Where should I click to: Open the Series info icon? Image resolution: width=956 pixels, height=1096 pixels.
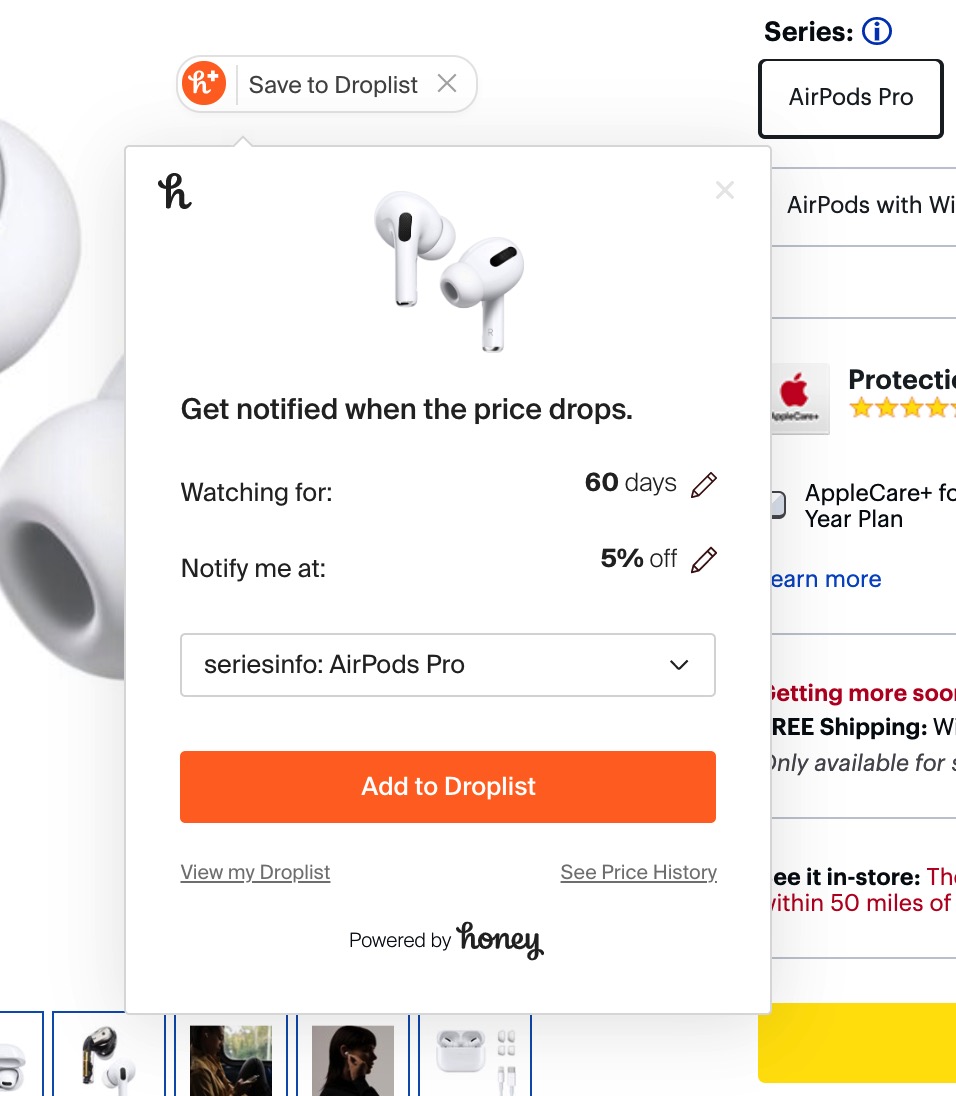coord(876,32)
